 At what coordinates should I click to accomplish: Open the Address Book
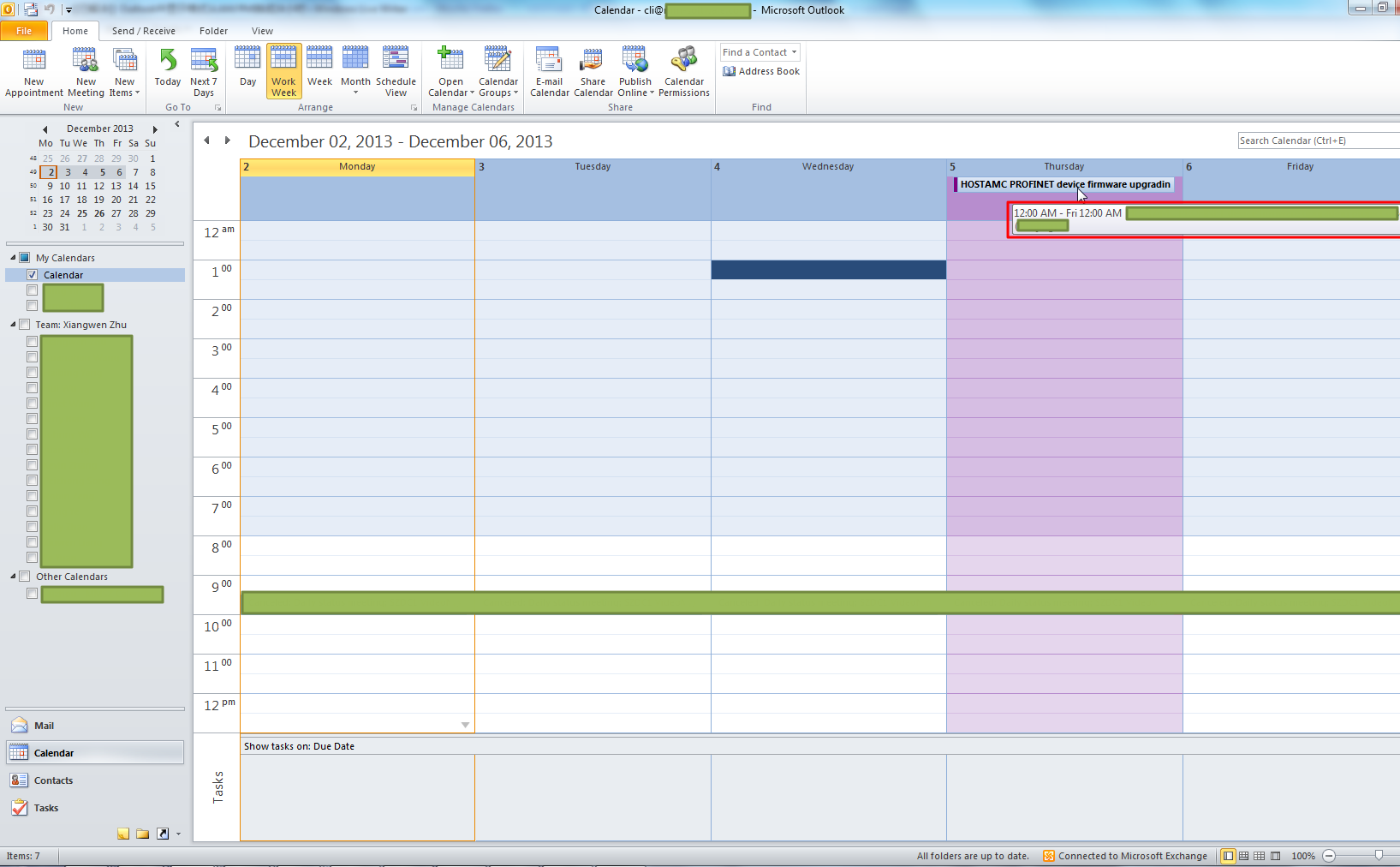tap(761, 71)
